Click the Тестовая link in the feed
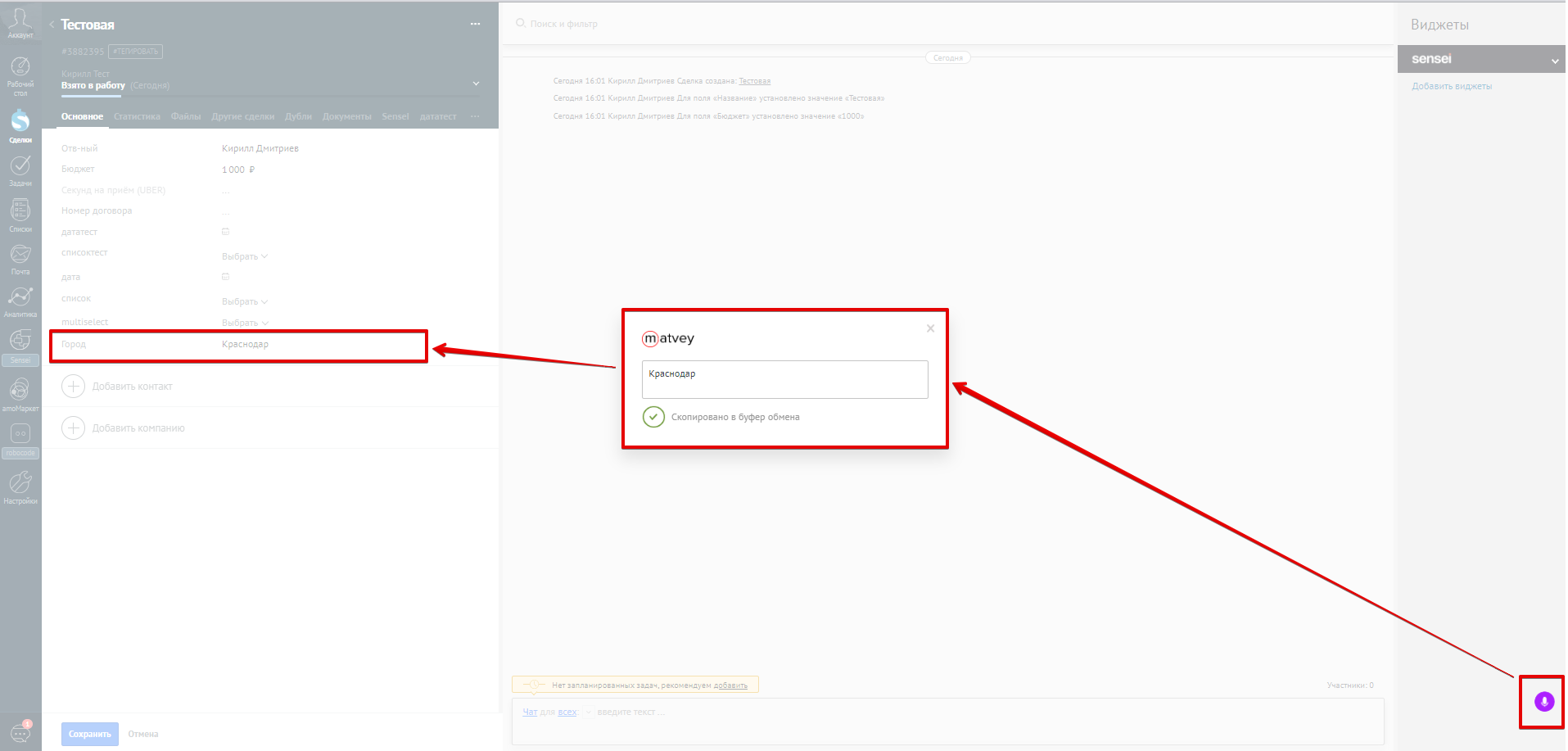This screenshot has height=751, width=1568. [754, 81]
